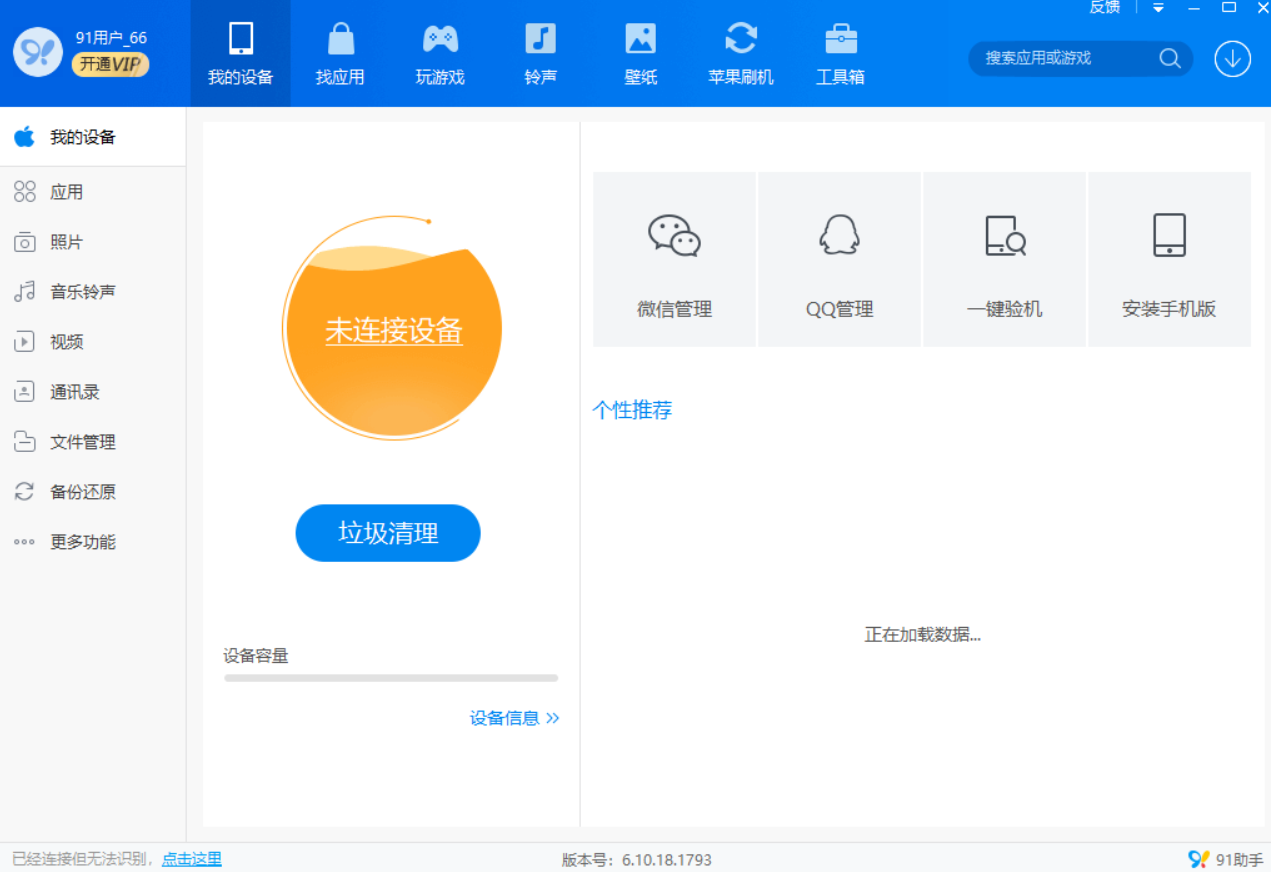Open the QQ management (QQ管理) tile

click(x=839, y=260)
